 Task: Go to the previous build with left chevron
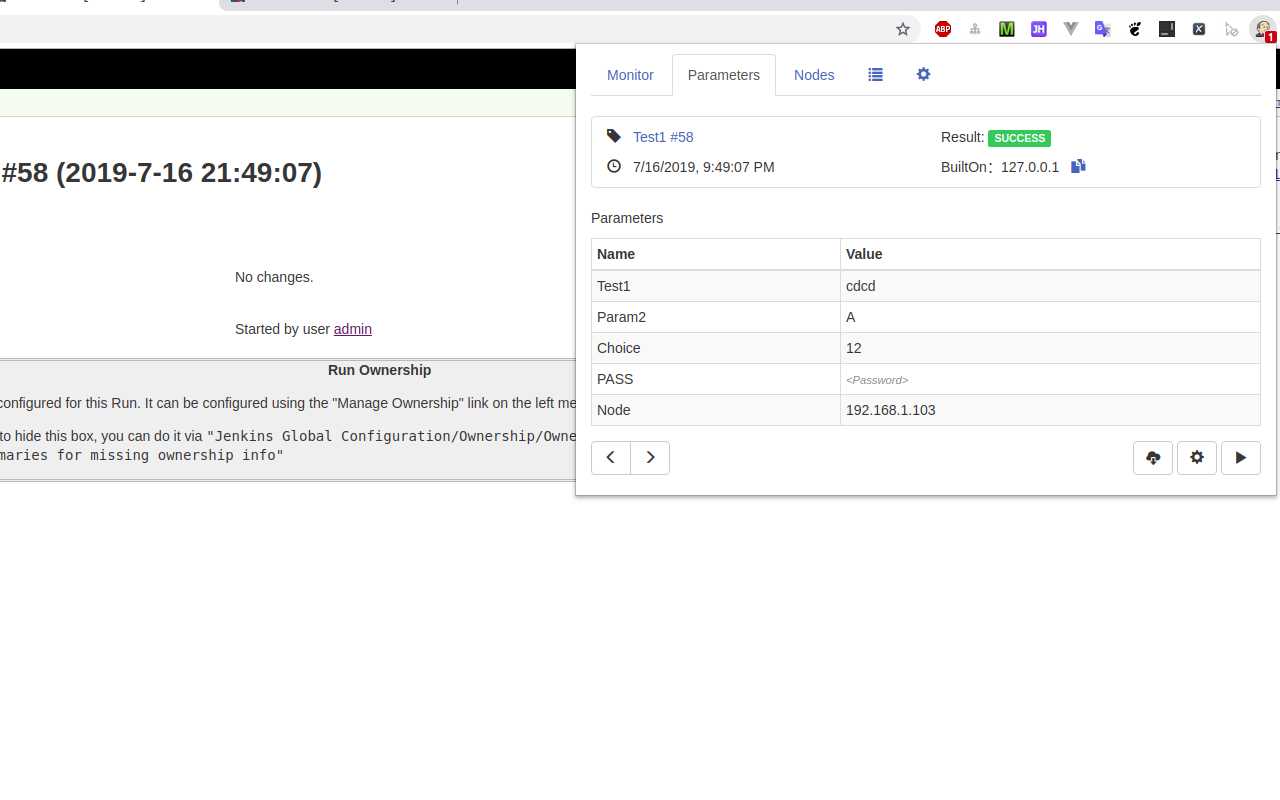click(x=611, y=457)
